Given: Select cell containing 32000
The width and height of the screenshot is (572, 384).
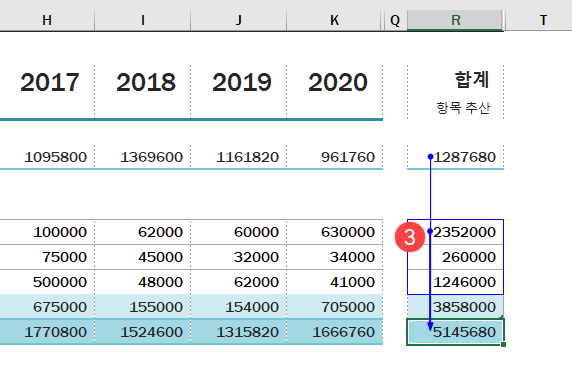Looking at the screenshot, I should pyautogui.click(x=239, y=257).
